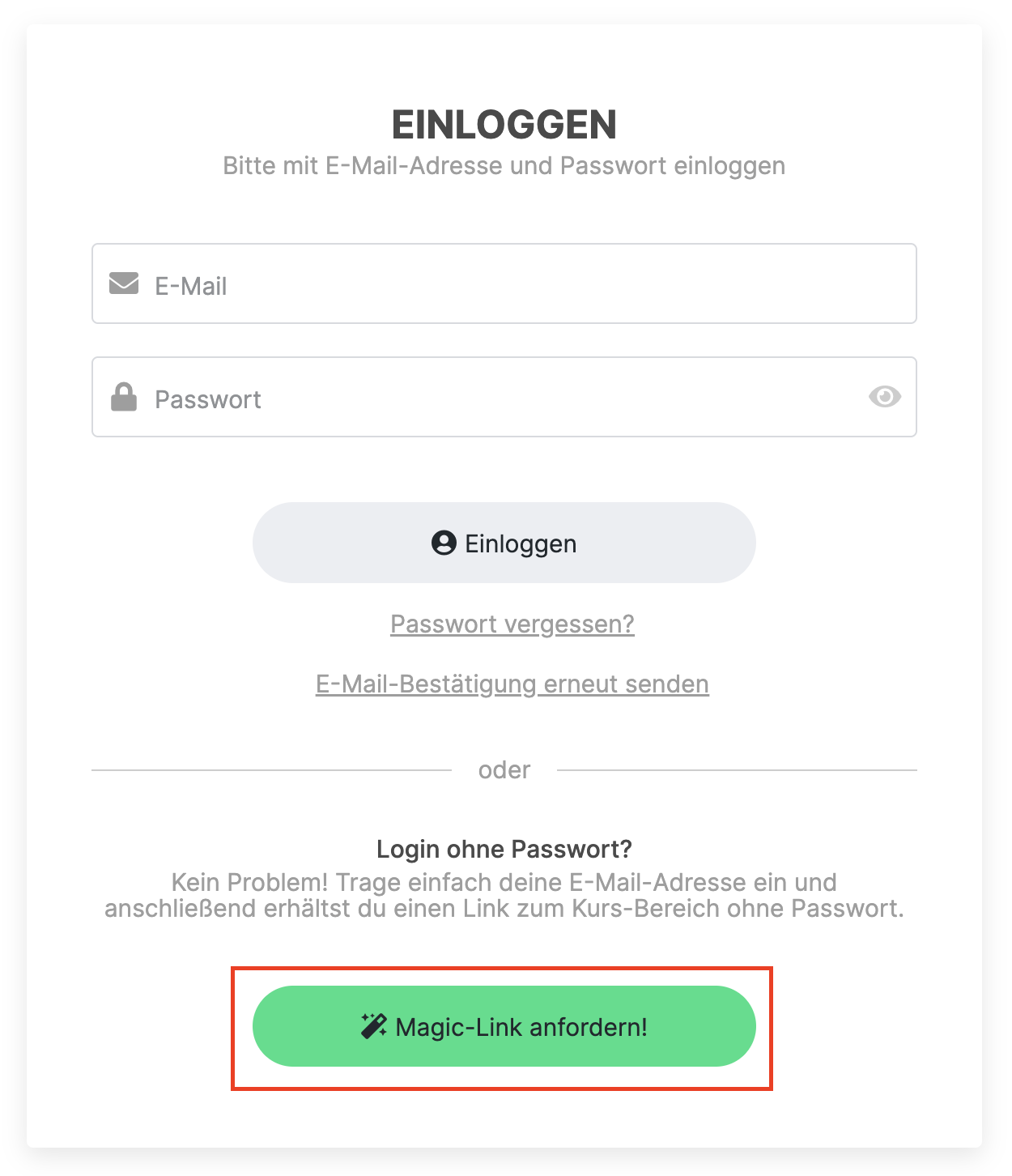This screenshot has width=1012, height=1176.
Task: Click inside the Passwort input field
Action: pos(486,397)
